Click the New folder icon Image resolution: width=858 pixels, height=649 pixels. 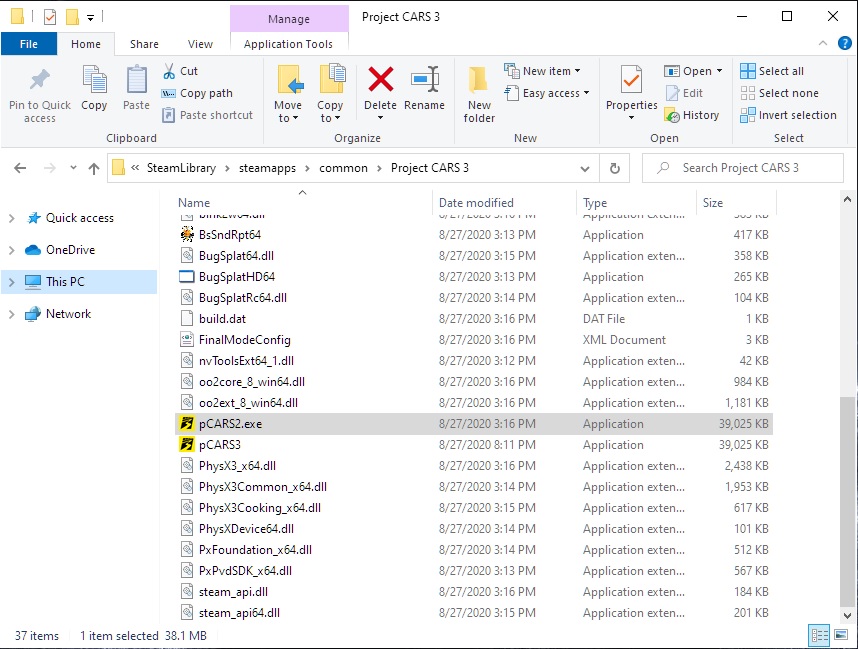[x=479, y=80]
